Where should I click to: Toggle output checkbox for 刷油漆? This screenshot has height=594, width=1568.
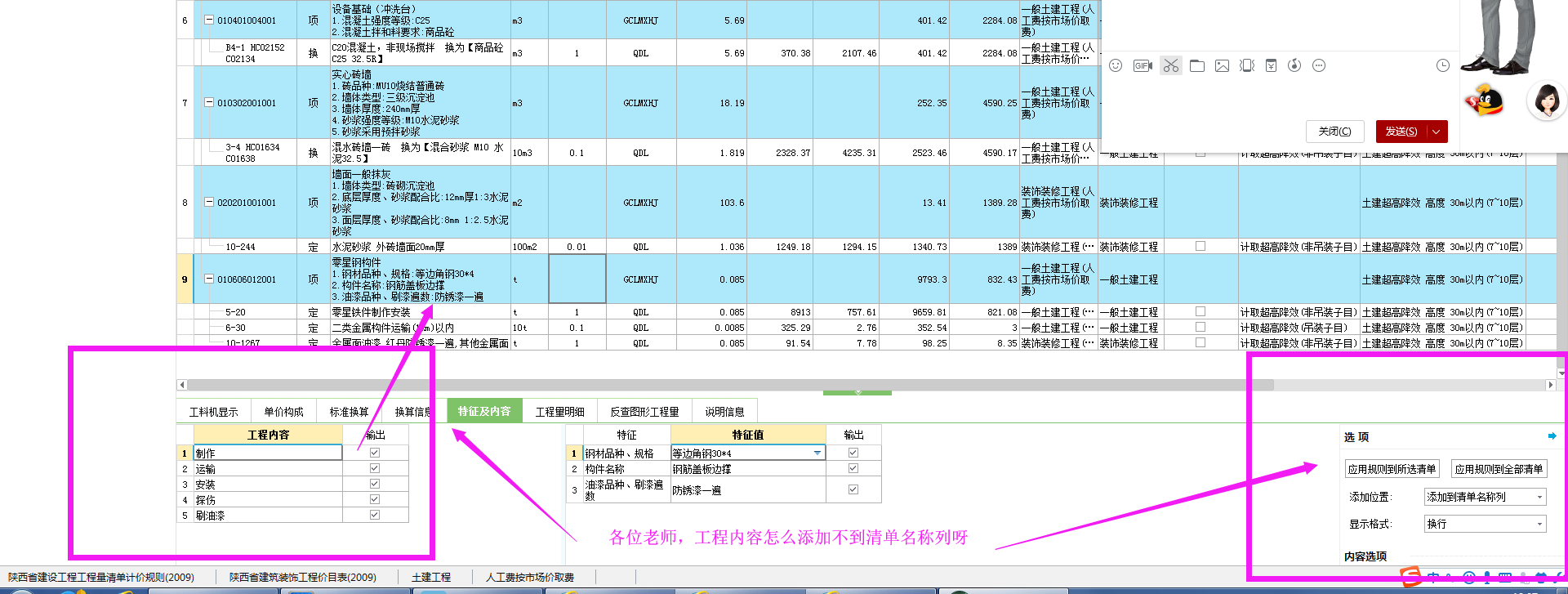[x=375, y=515]
